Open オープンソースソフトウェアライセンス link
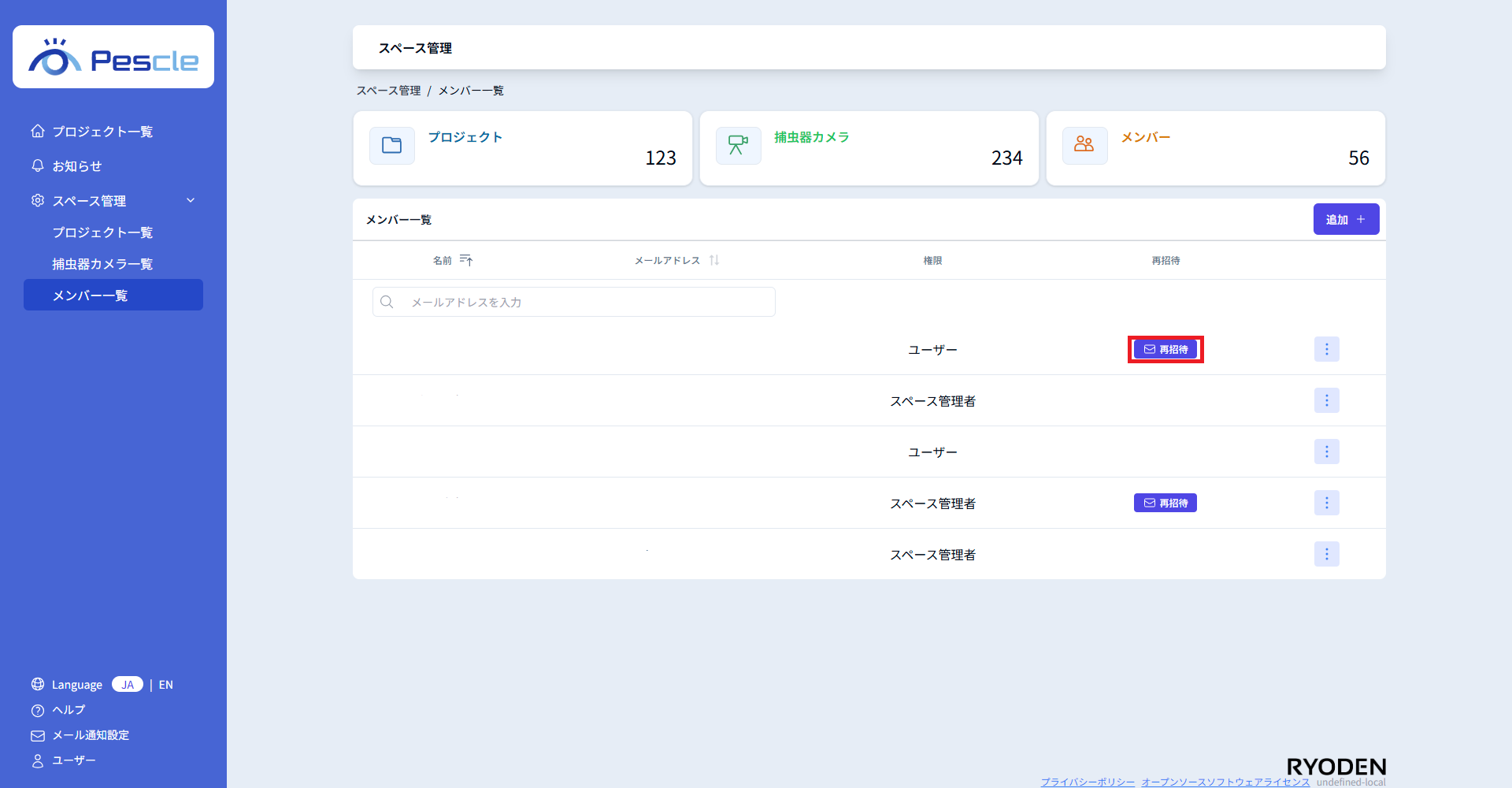The width and height of the screenshot is (1512, 788). [x=1225, y=782]
